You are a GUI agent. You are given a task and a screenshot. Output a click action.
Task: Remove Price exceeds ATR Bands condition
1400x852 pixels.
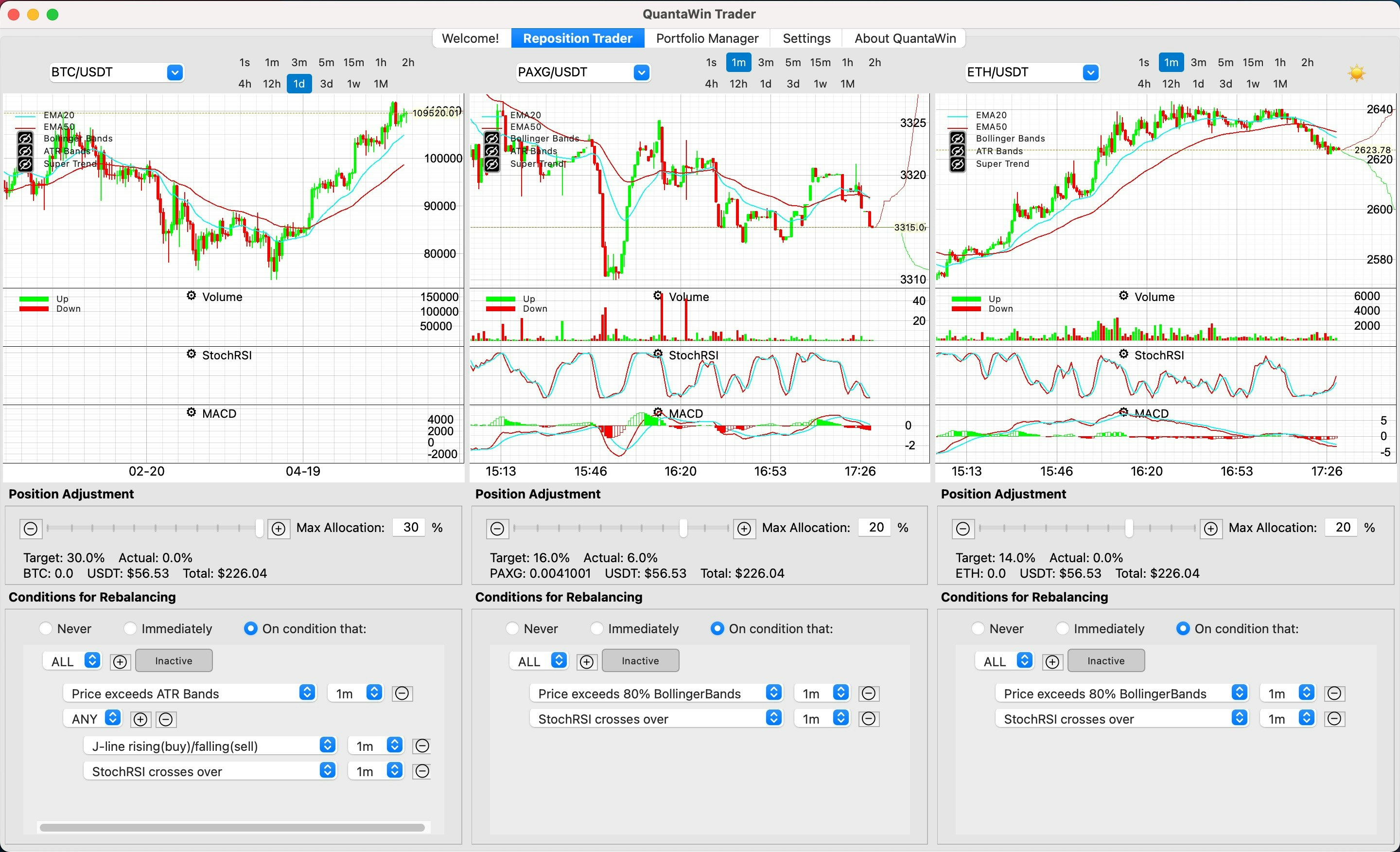pyautogui.click(x=402, y=693)
